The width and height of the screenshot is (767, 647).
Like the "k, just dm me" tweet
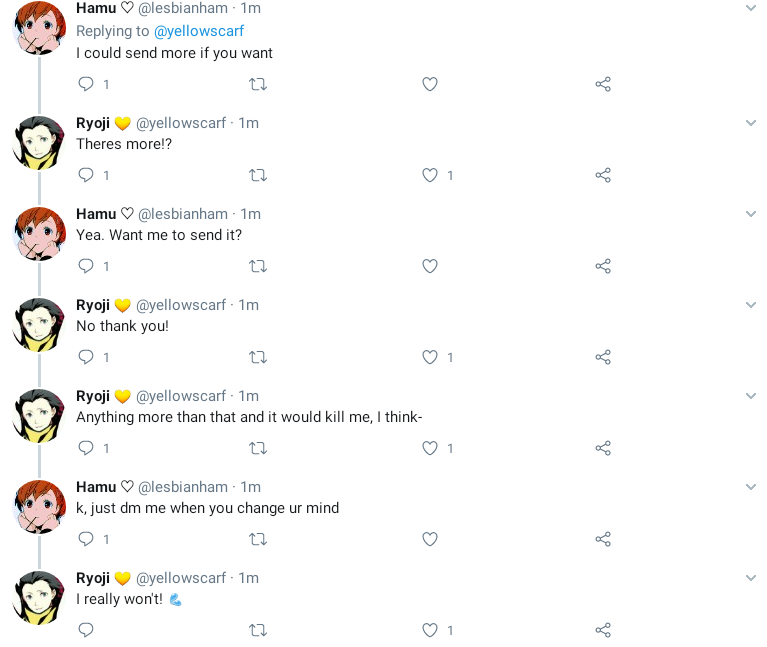430,540
